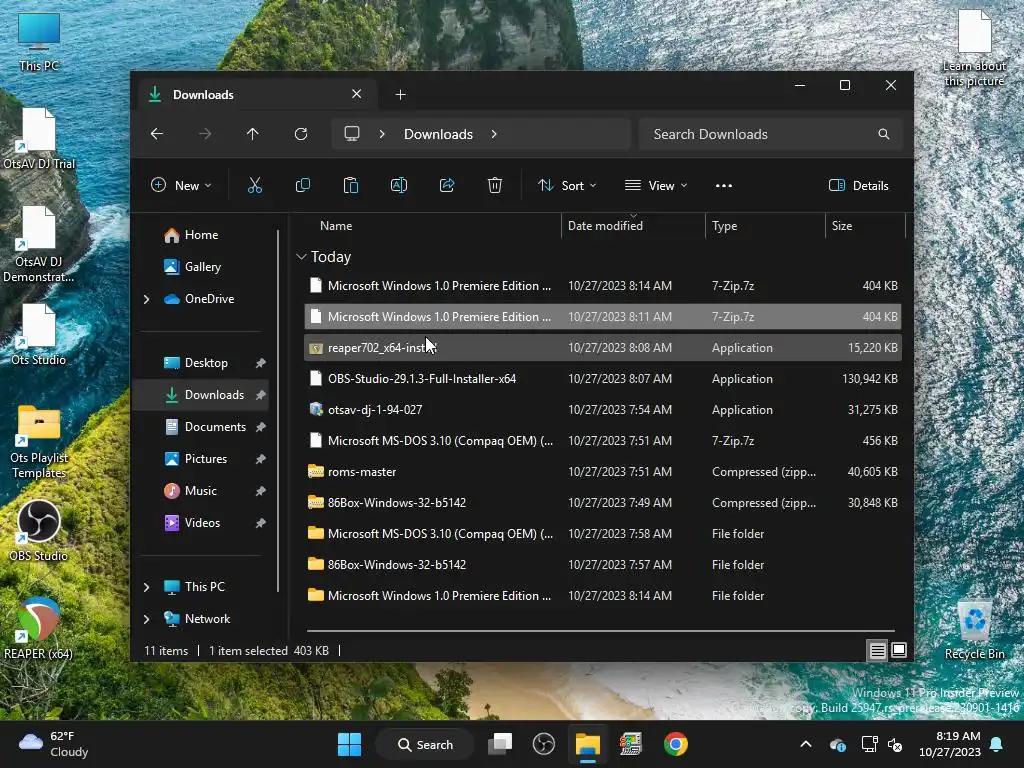Switch to the details list layout icon

coord(877,650)
